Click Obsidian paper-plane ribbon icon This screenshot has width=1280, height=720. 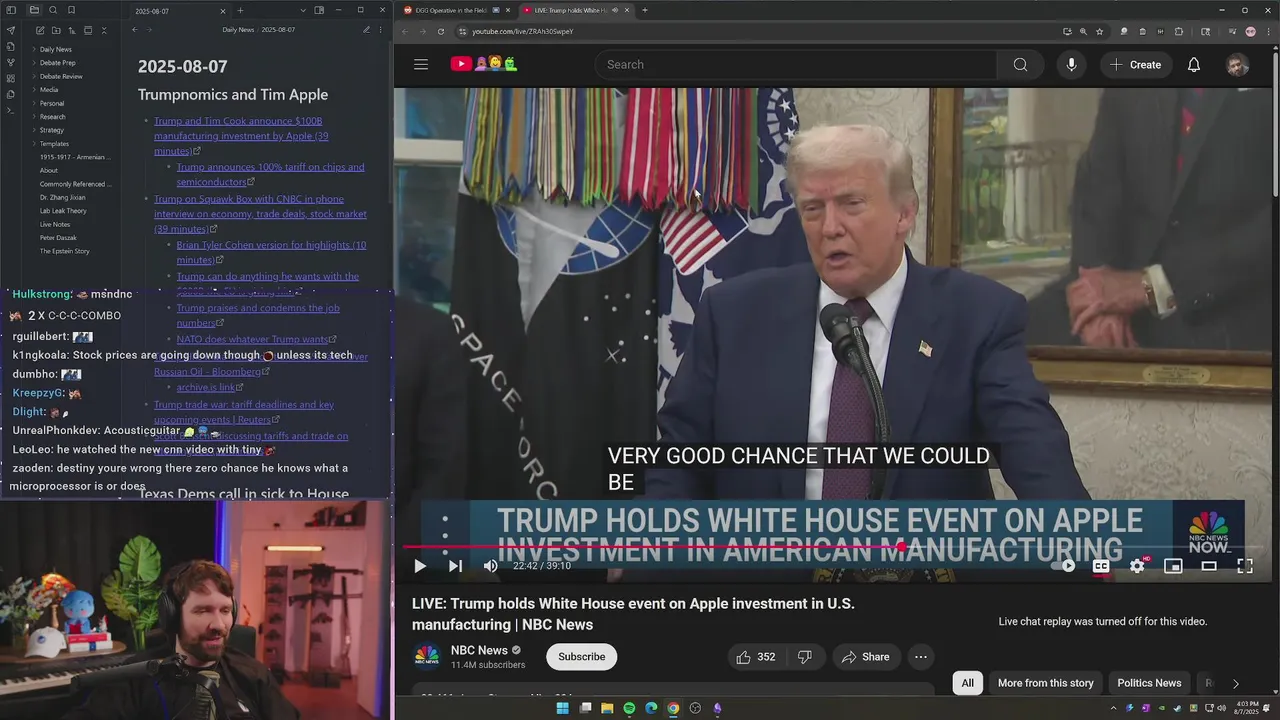[x=11, y=30]
